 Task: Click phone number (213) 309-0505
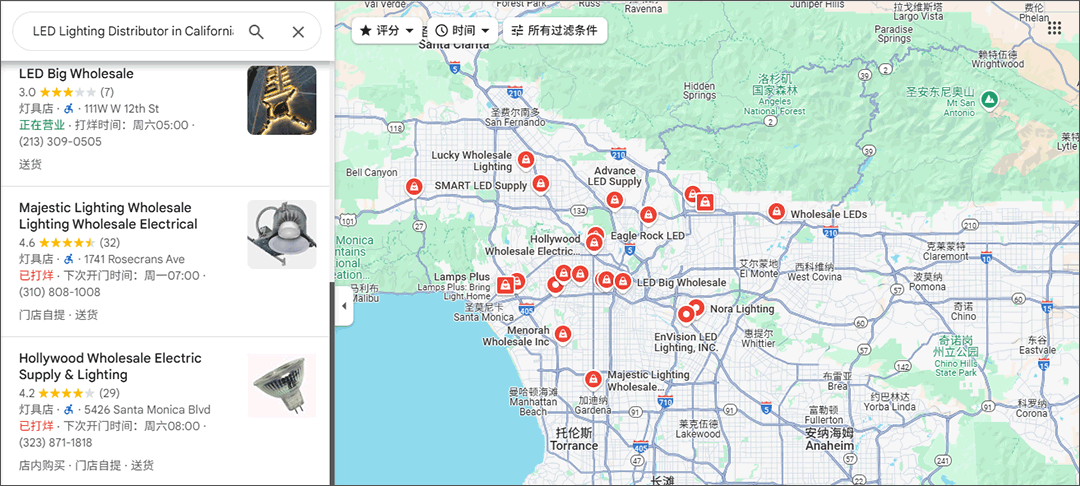(60, 142)
